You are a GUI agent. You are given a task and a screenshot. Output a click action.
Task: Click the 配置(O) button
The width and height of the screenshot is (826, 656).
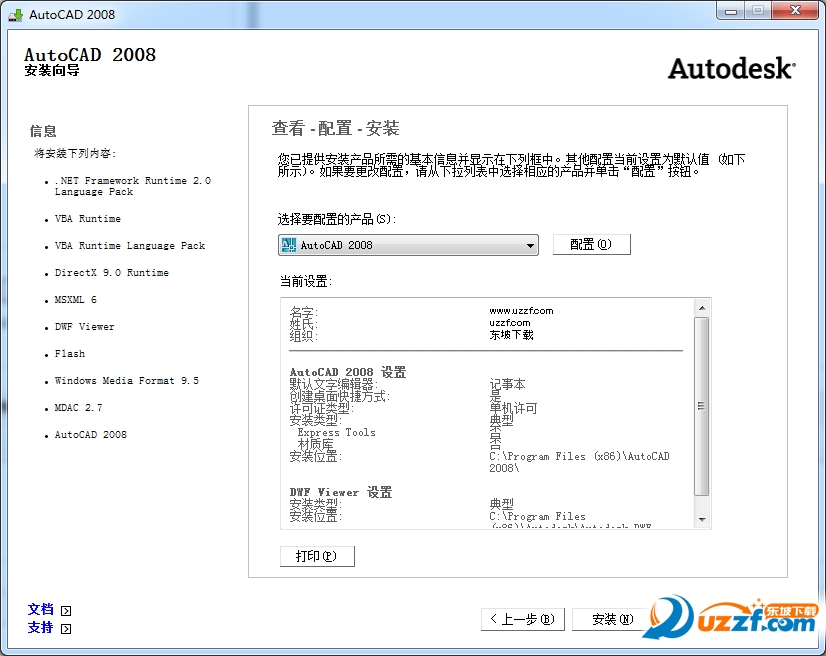[592, 244]
